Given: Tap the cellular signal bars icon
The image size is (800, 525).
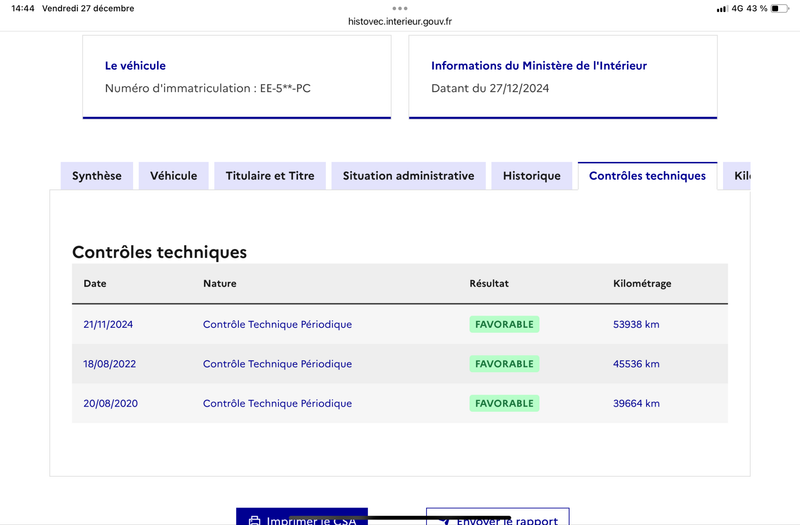Looking at the screenshot, I should [x=722, y=9].
